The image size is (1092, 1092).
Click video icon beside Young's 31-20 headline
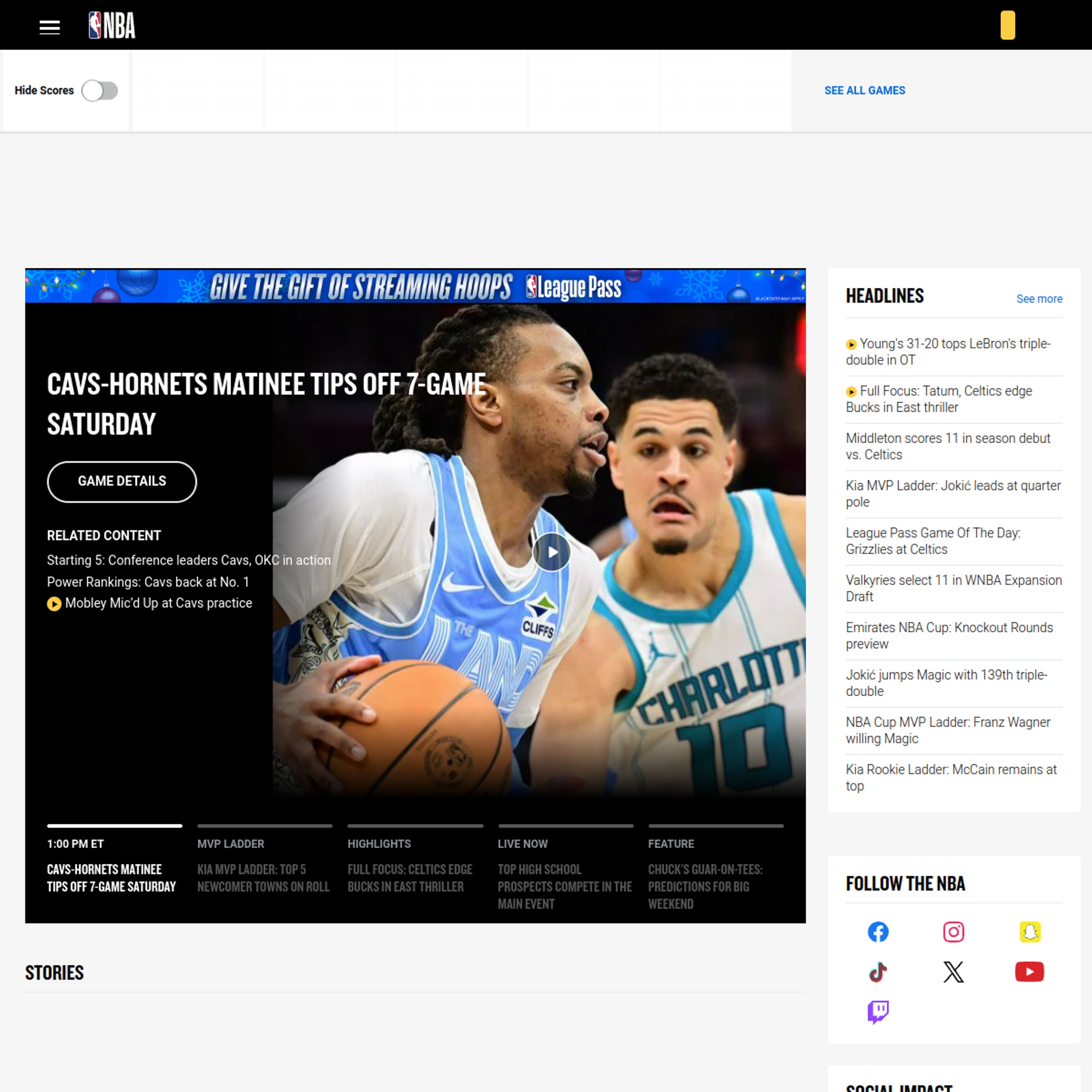click(x=851, y=344)
